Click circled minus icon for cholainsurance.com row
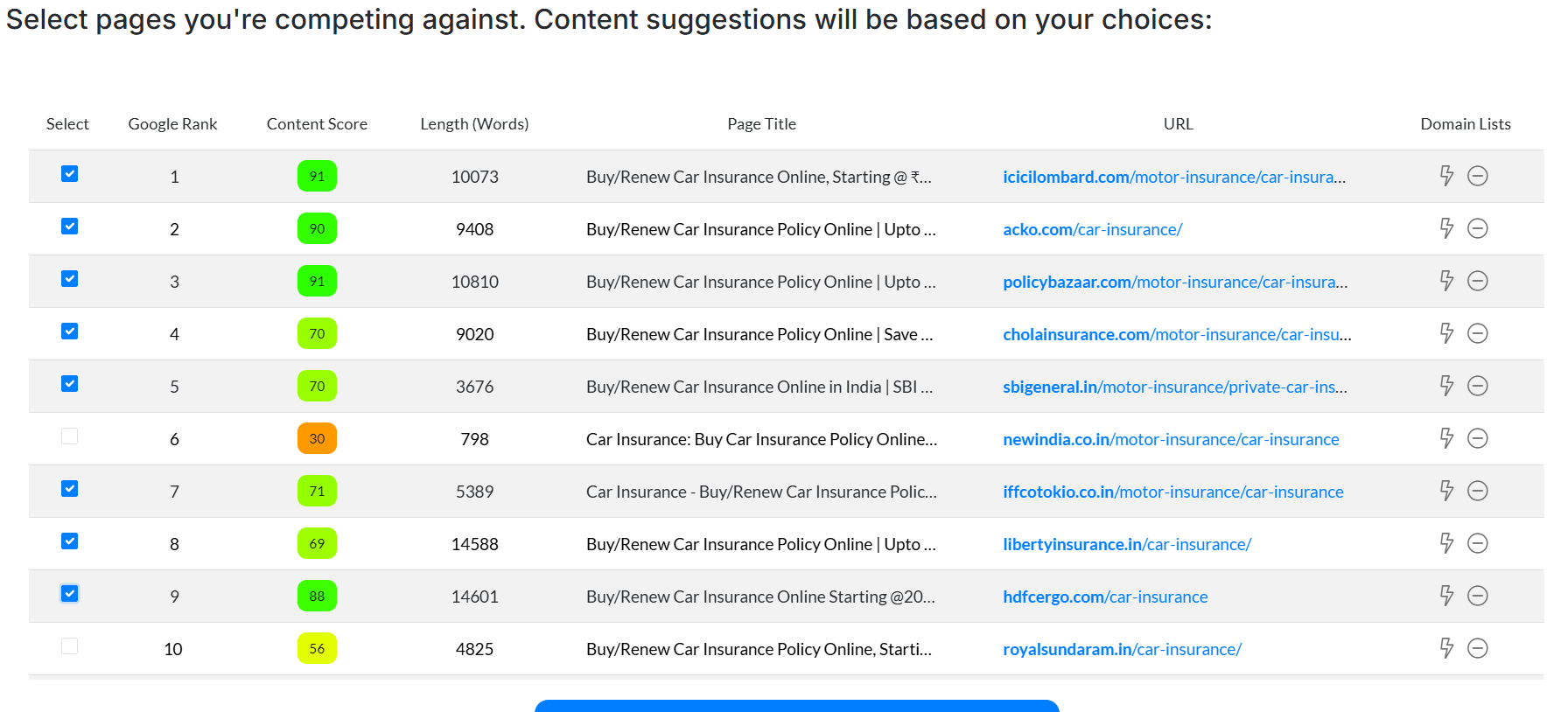The image size is (1568, 712). (x=1477, y=333)
